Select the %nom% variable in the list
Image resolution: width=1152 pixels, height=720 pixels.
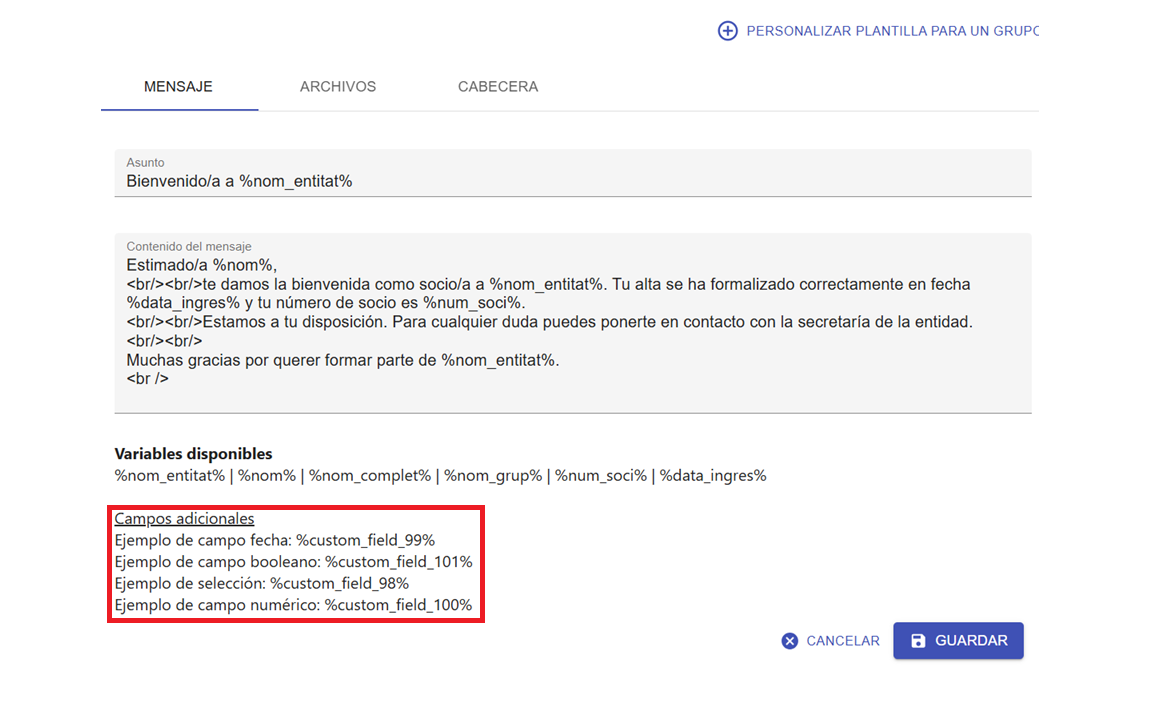tap(267, 476)
